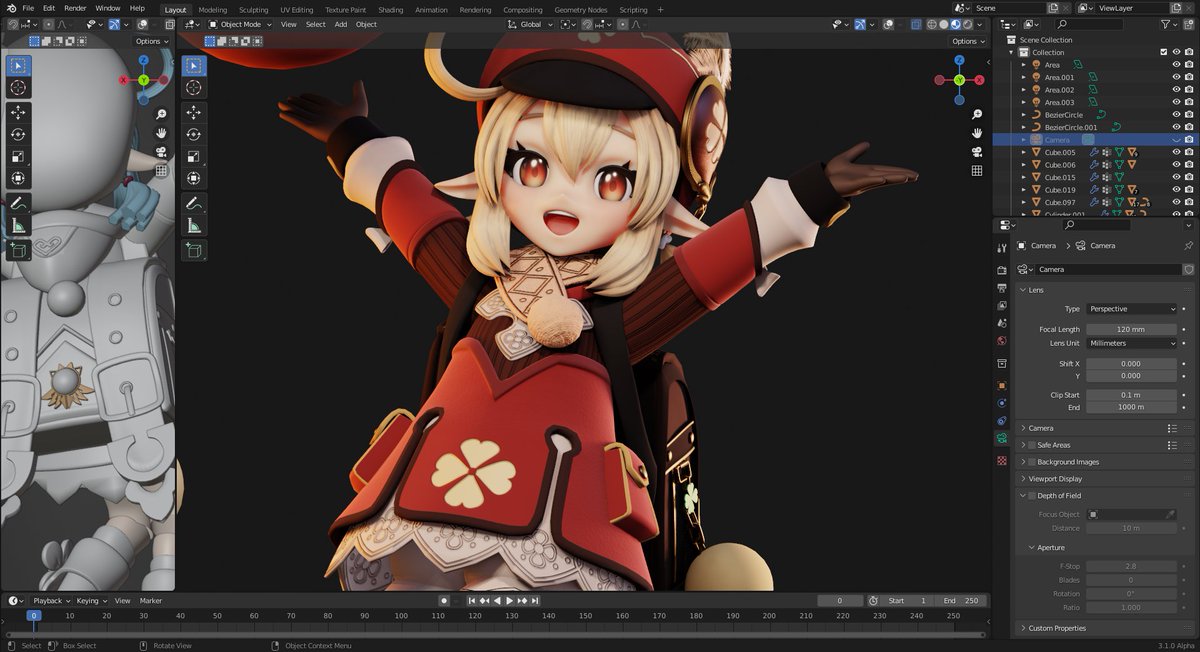1200x652 pixels.
Task: Hide Area.001 light in viewport
Action: tap(1176, 77)
